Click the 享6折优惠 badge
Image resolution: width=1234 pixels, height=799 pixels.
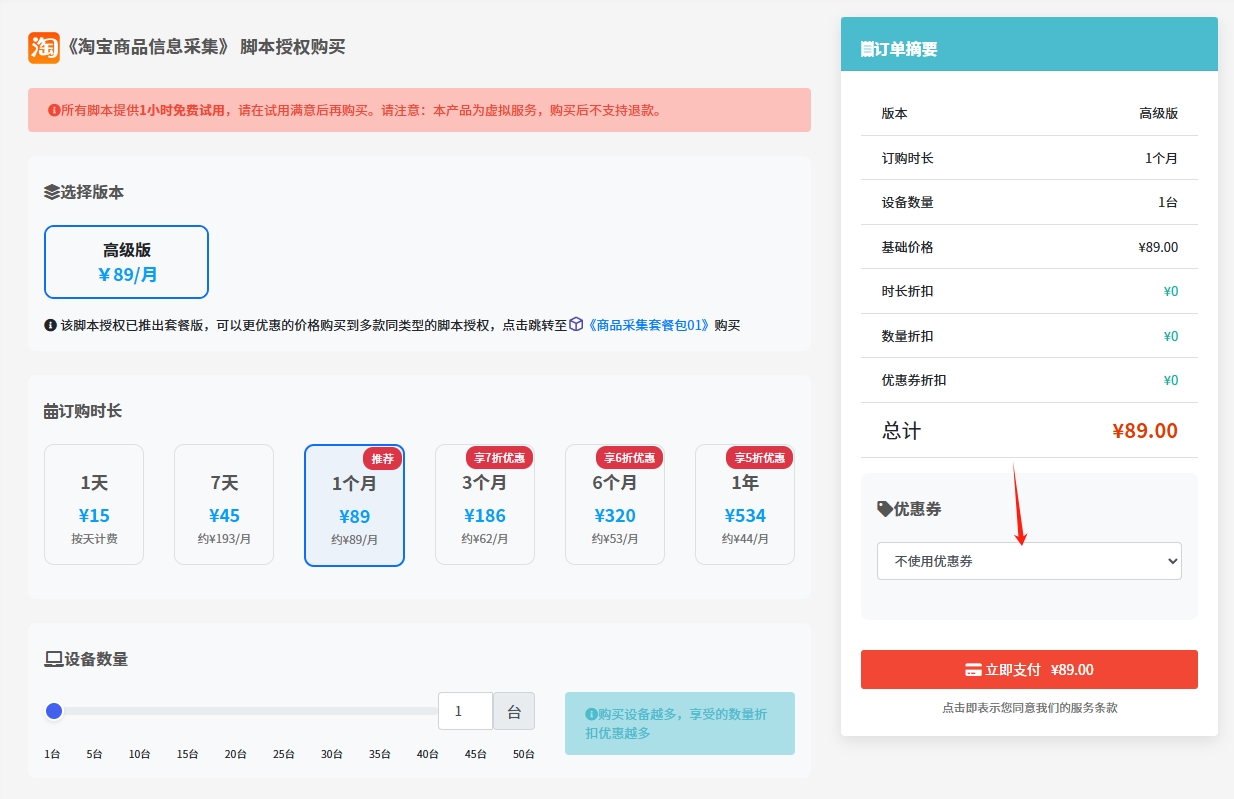click(x=629, y=458)
